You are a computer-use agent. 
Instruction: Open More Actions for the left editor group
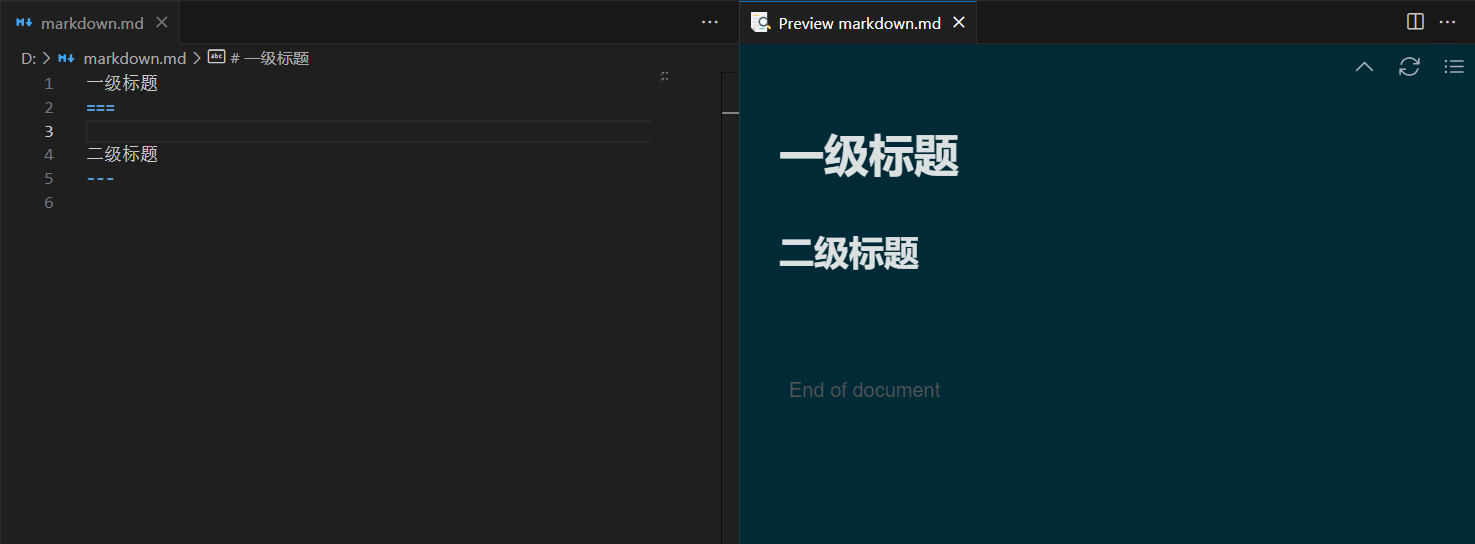[710, 22]
